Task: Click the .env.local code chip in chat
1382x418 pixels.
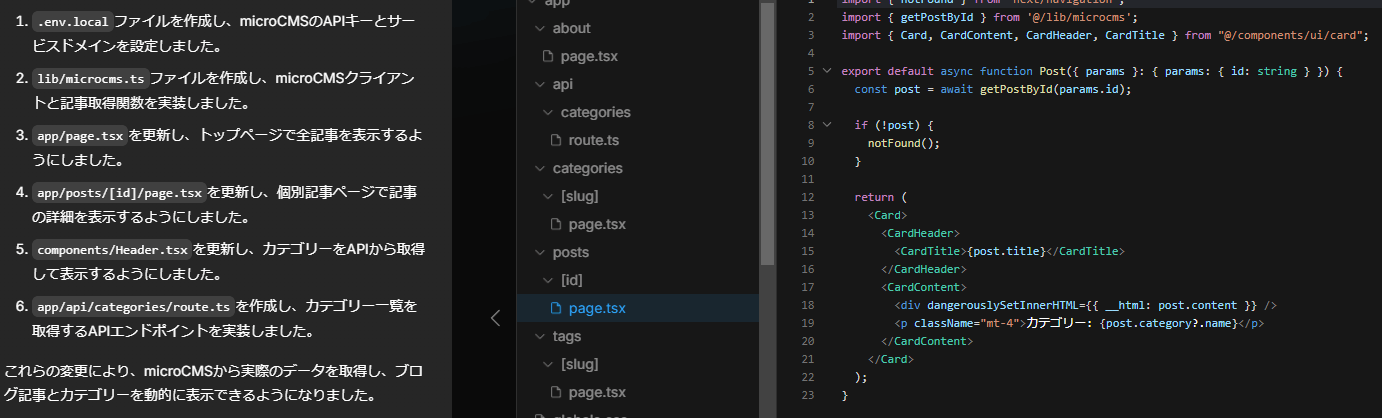Action: 72,21
